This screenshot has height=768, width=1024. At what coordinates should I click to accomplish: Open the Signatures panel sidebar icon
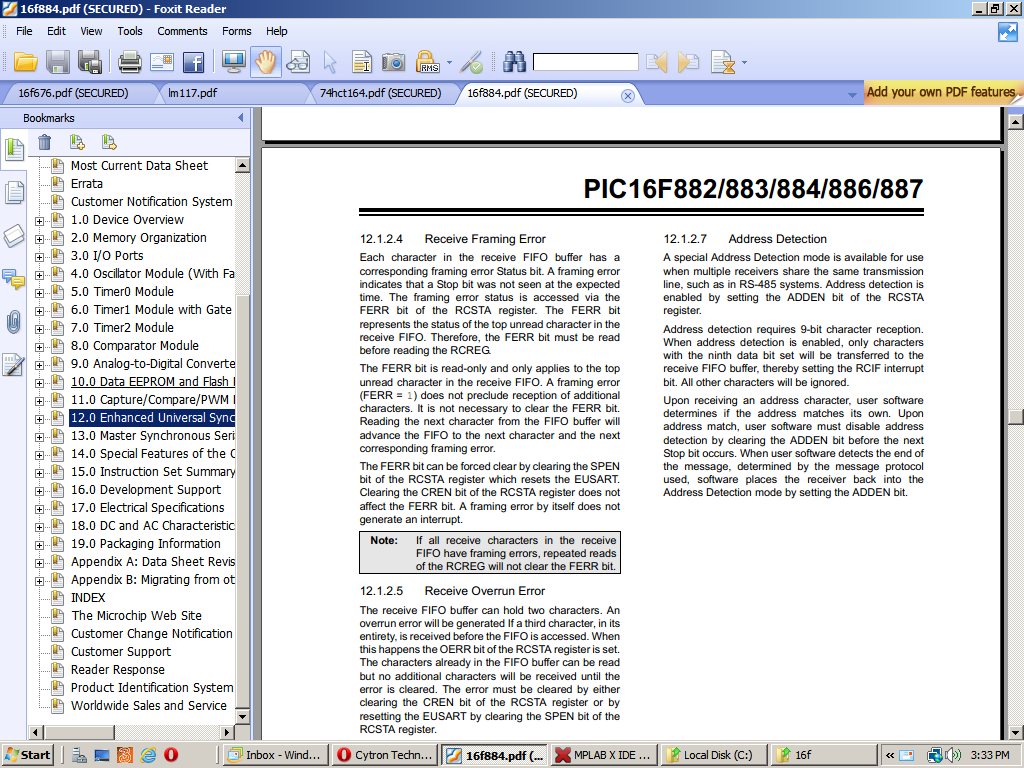coord(14,365)
